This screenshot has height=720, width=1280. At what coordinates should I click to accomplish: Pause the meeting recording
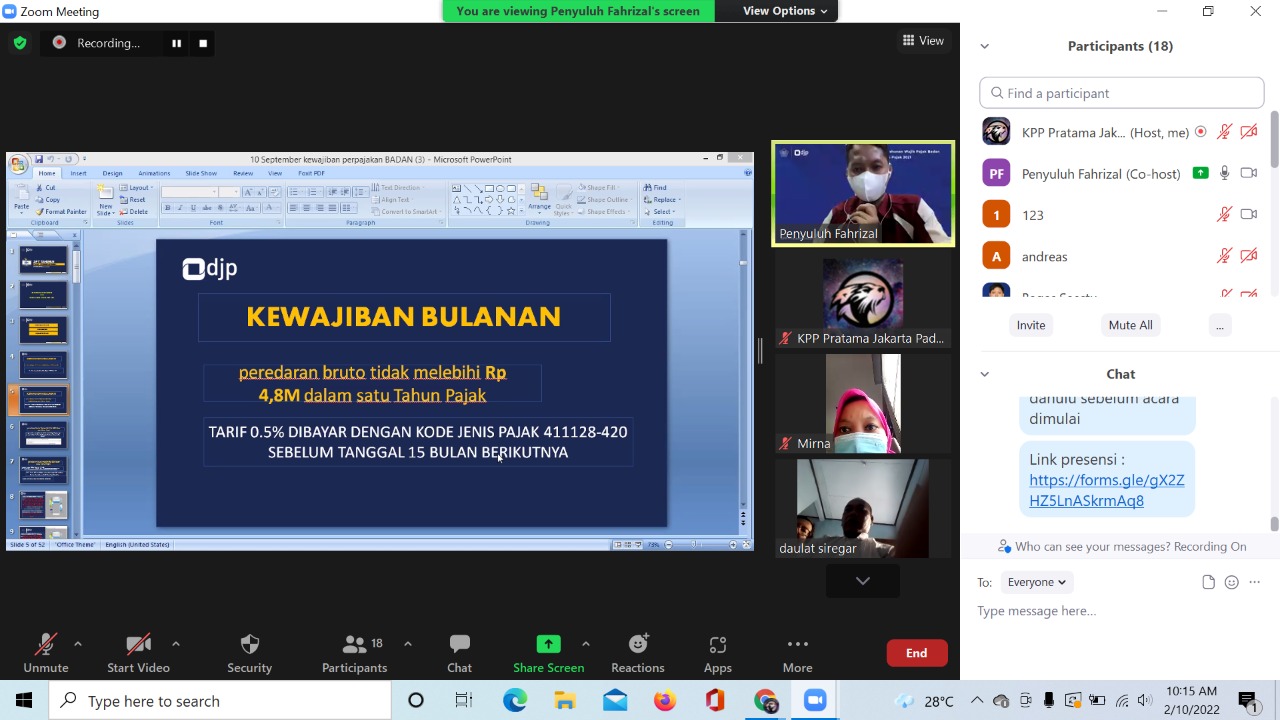[176, 43]
